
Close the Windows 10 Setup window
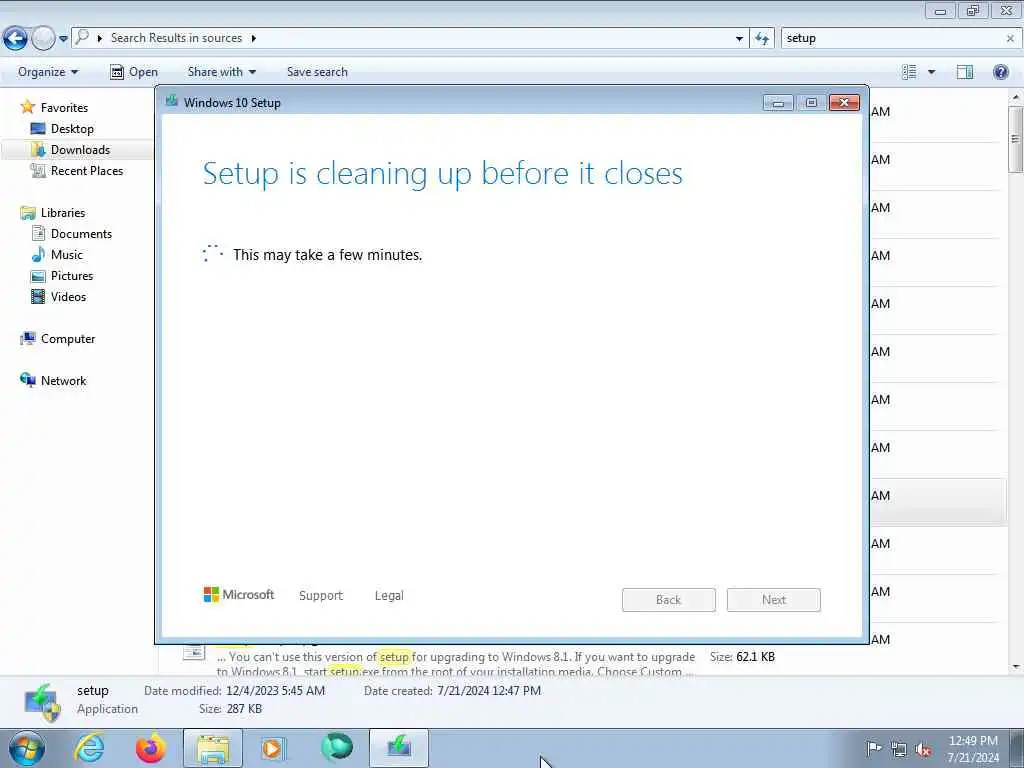[x=844, y=103]
